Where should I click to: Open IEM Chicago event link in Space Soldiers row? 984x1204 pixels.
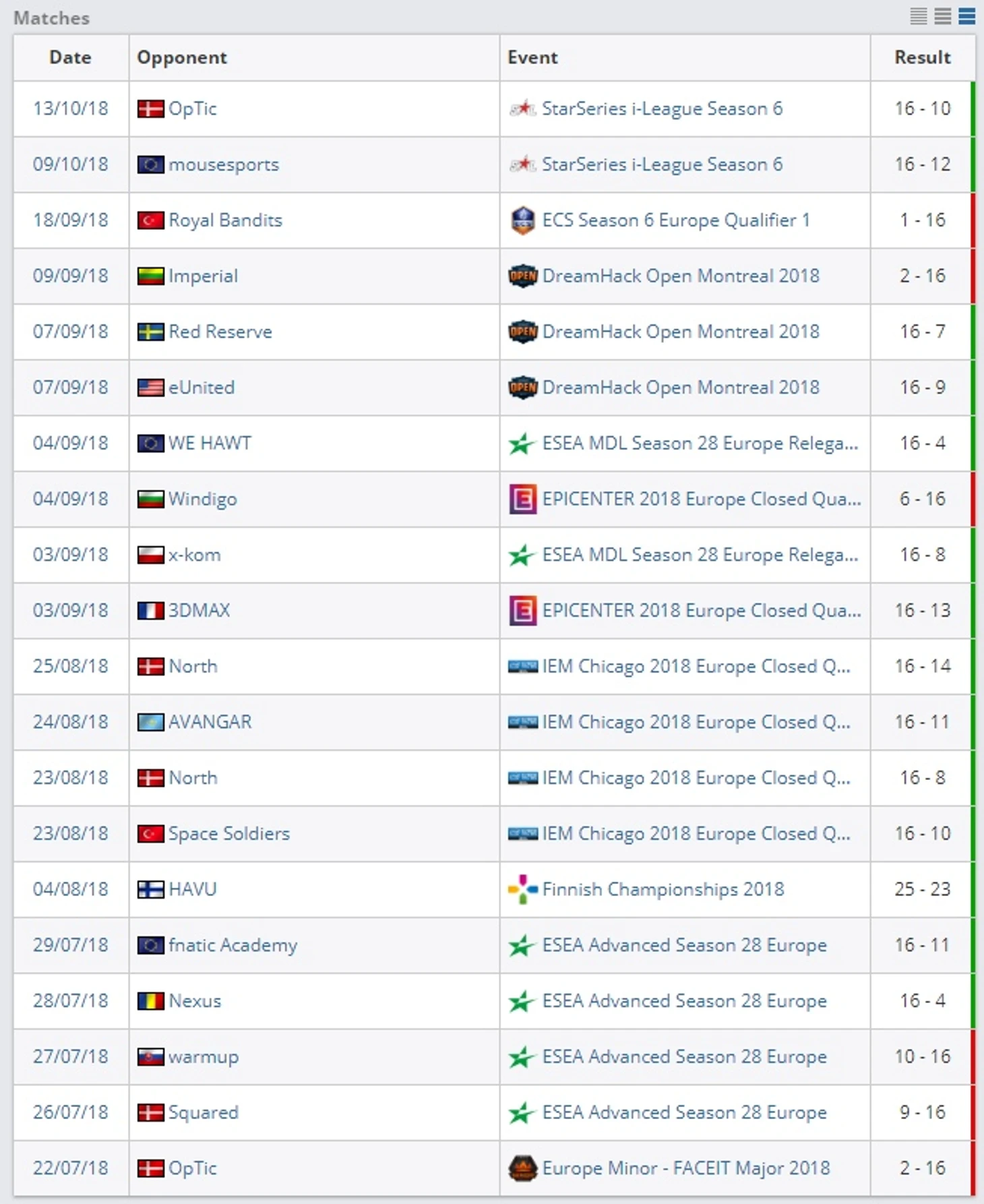pos(696,834)
